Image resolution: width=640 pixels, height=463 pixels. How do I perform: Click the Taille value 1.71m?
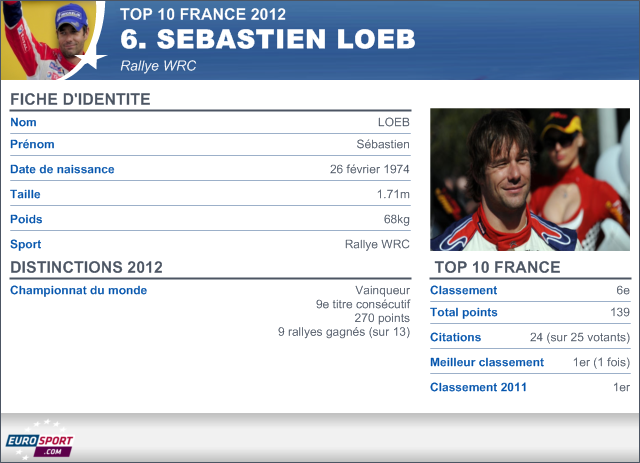(393, 194)
